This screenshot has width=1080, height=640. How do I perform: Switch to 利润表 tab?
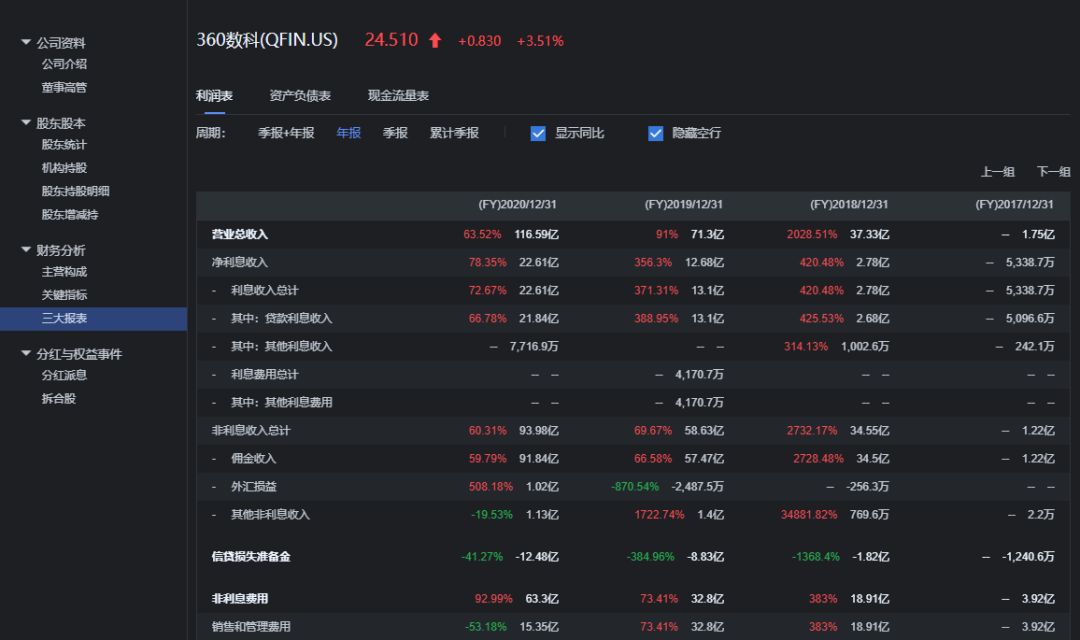click(214, 96)
